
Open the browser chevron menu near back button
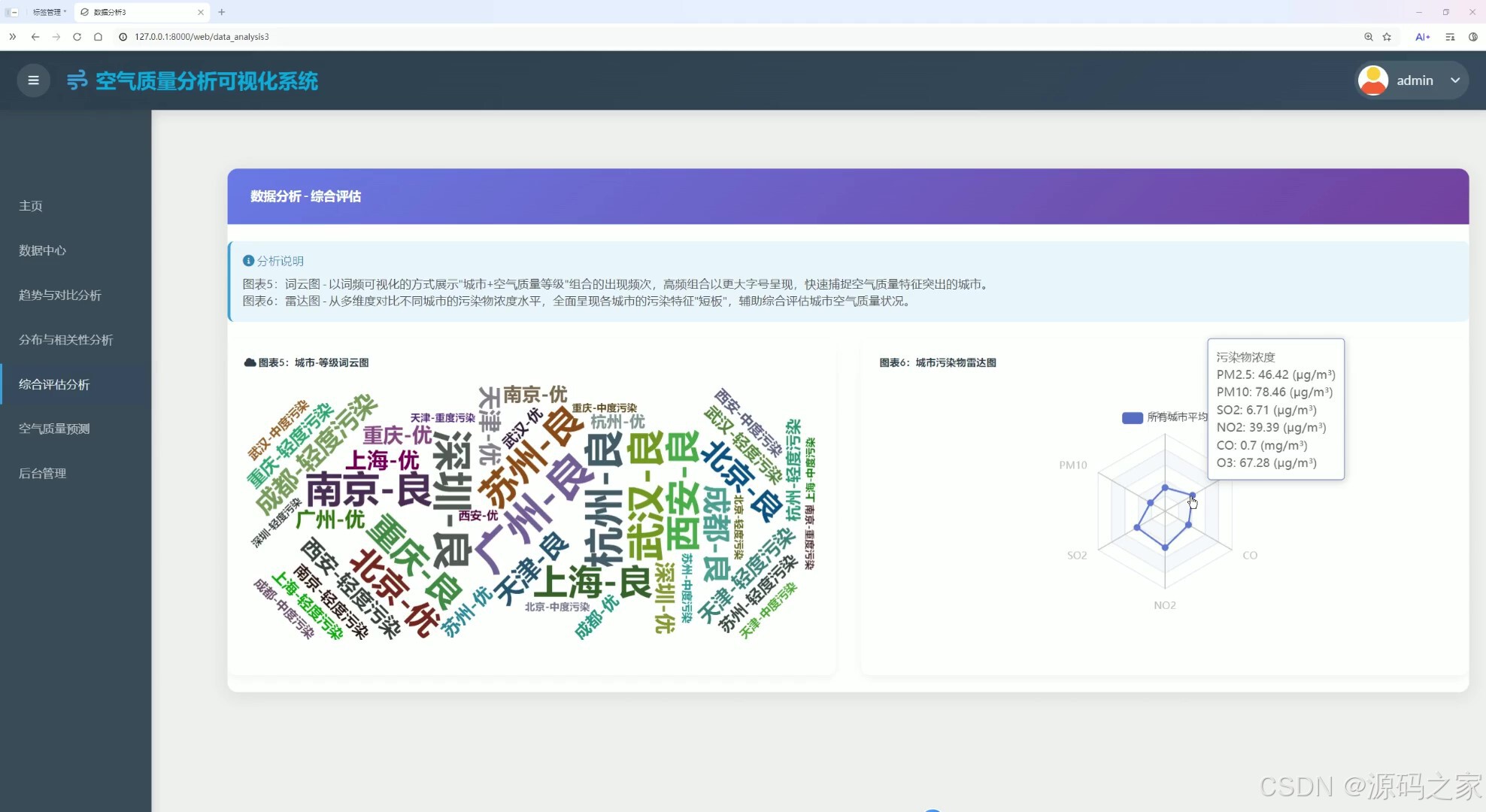pos(12,36)
